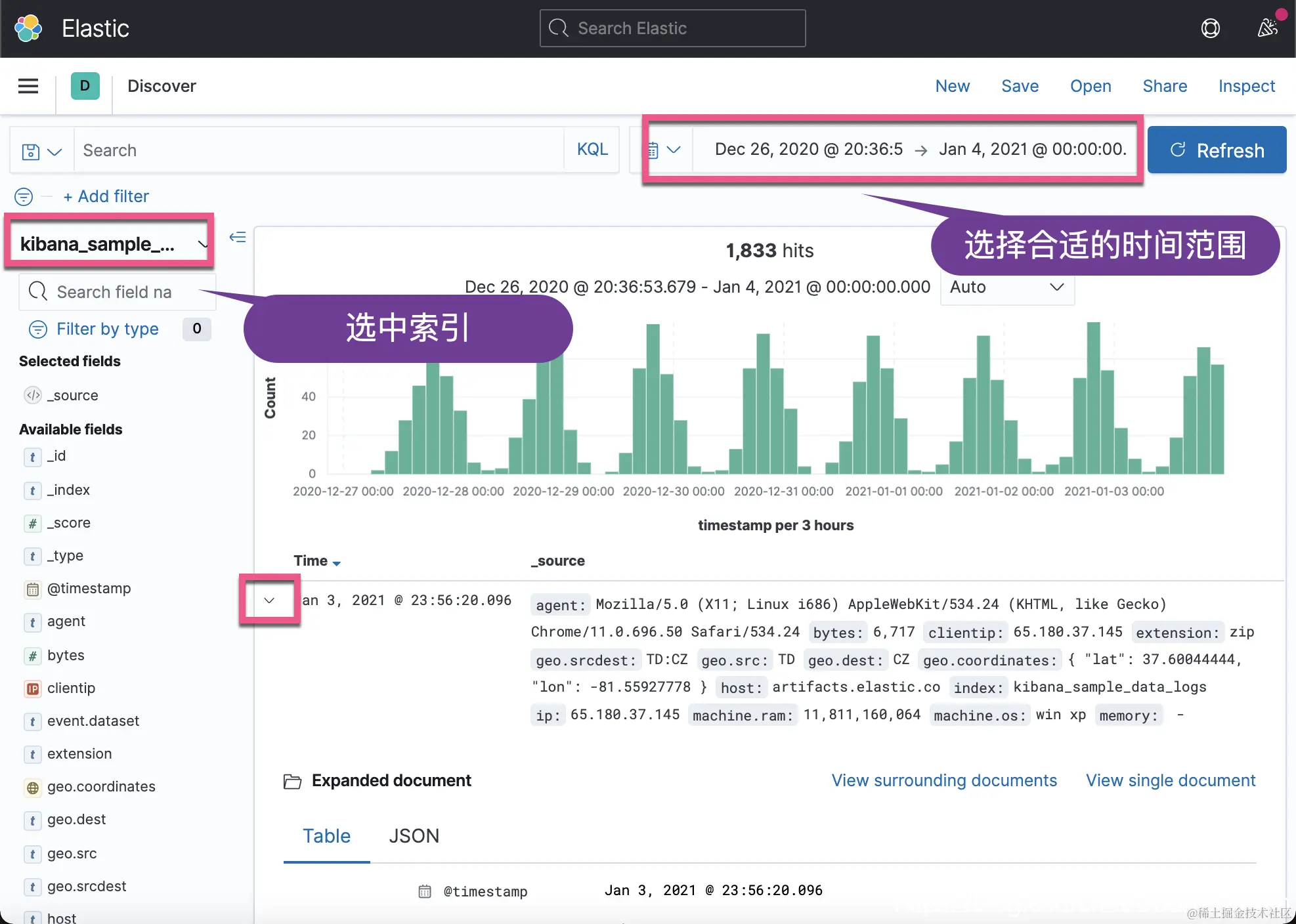
Task: Click the Search field names input
Action: point(115,292)
